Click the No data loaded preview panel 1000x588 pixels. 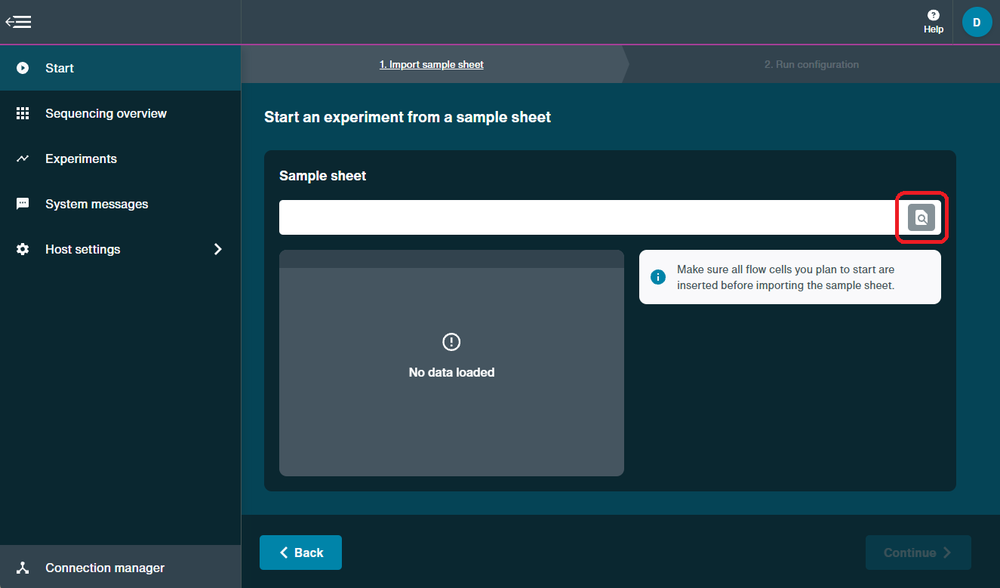click(x=452, y=363)
